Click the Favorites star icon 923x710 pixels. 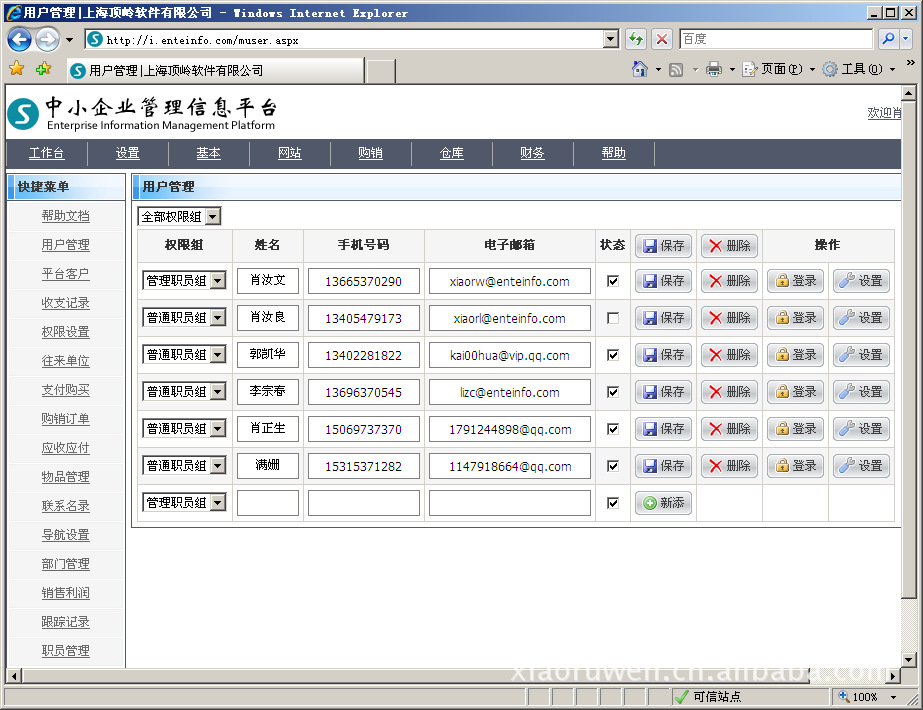pyautogui.click(x=16, y=69)
